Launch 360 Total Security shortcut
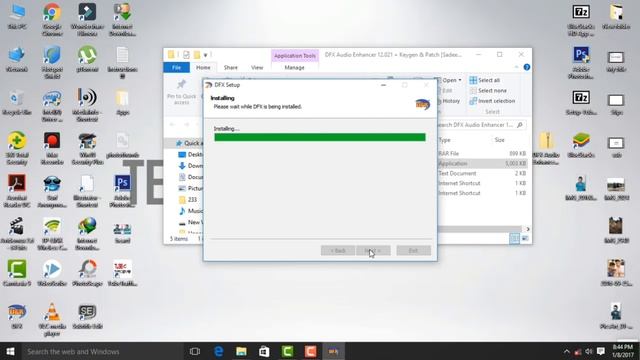Screen dimensions: 640x360 (x=17, y=148)
